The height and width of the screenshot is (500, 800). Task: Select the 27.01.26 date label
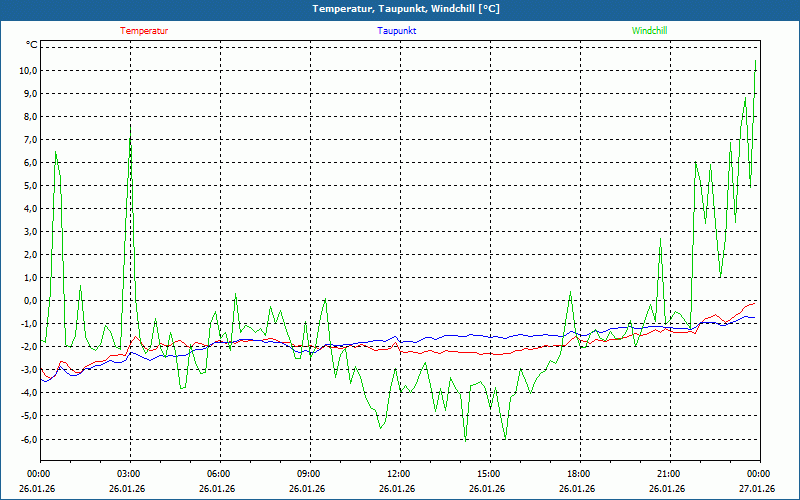(x=757, y=489)
